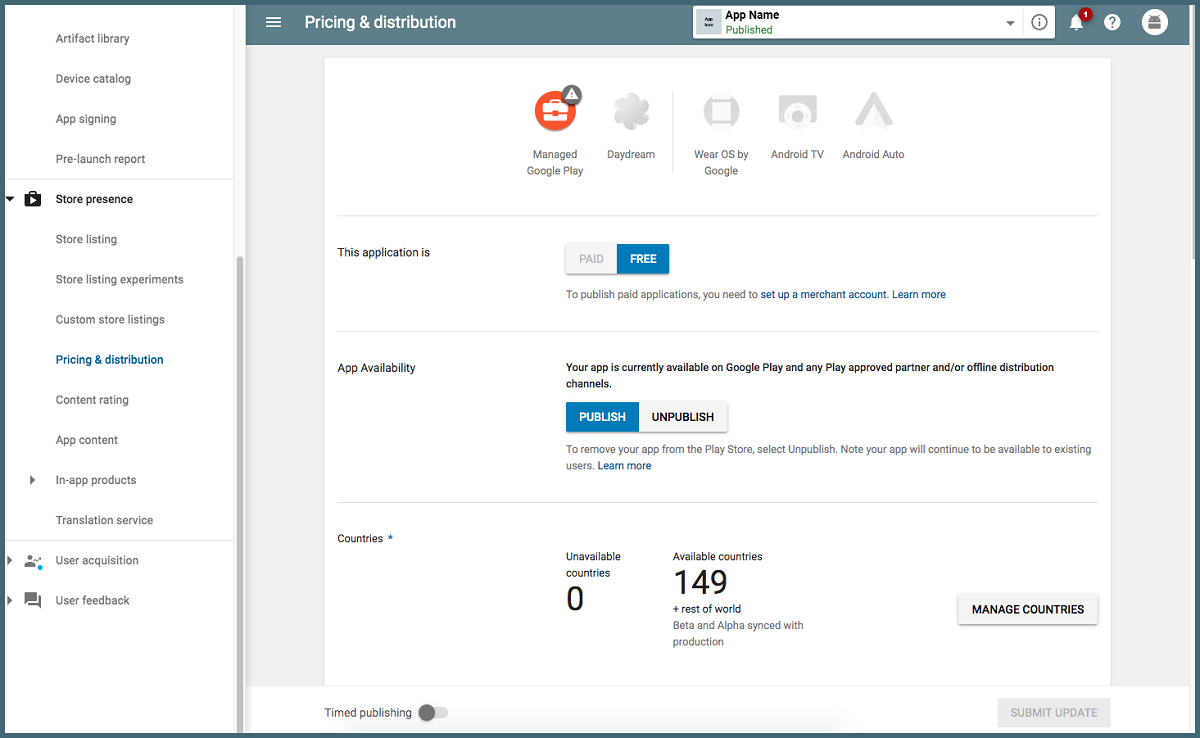Click the MANAGE COUNTRIES button
Image resolution: width=1200 pixels, height=738 pixels.
pyautogui.click(x=1027, y=609)
